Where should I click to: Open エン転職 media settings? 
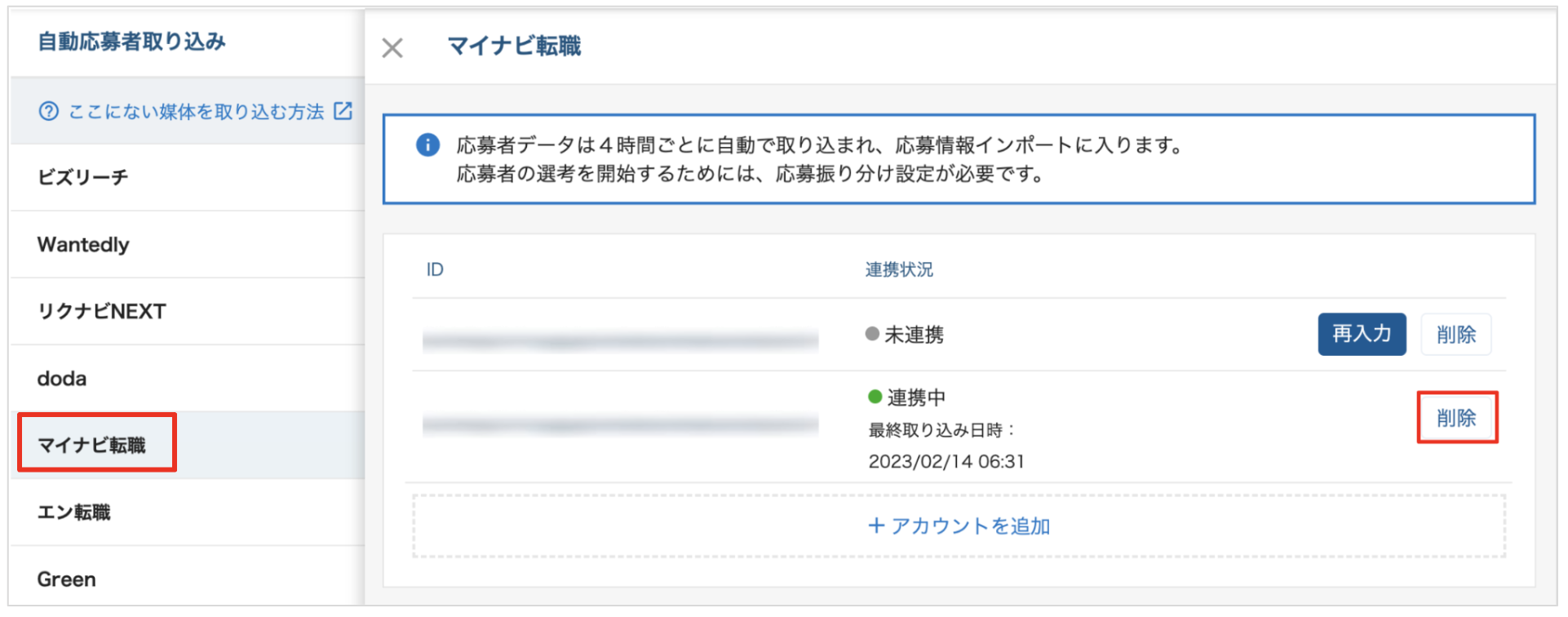(x=188, y=512)
